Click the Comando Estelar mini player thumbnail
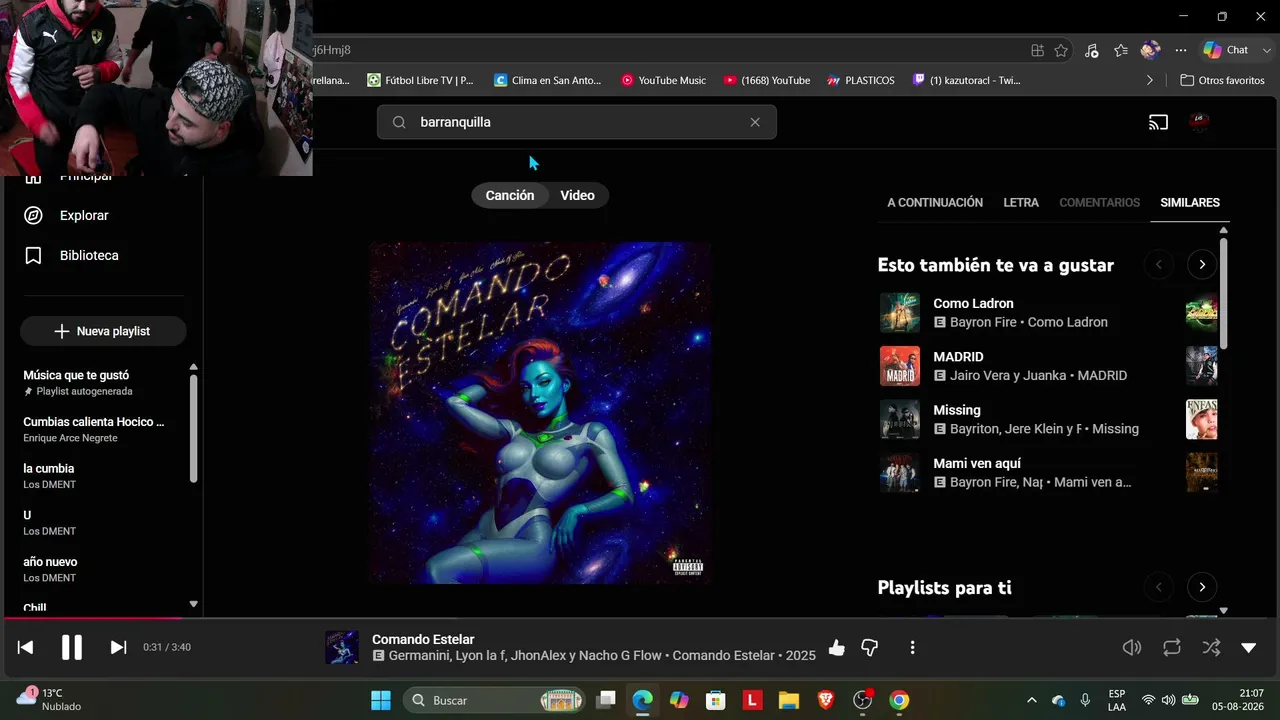 (342, 647)
